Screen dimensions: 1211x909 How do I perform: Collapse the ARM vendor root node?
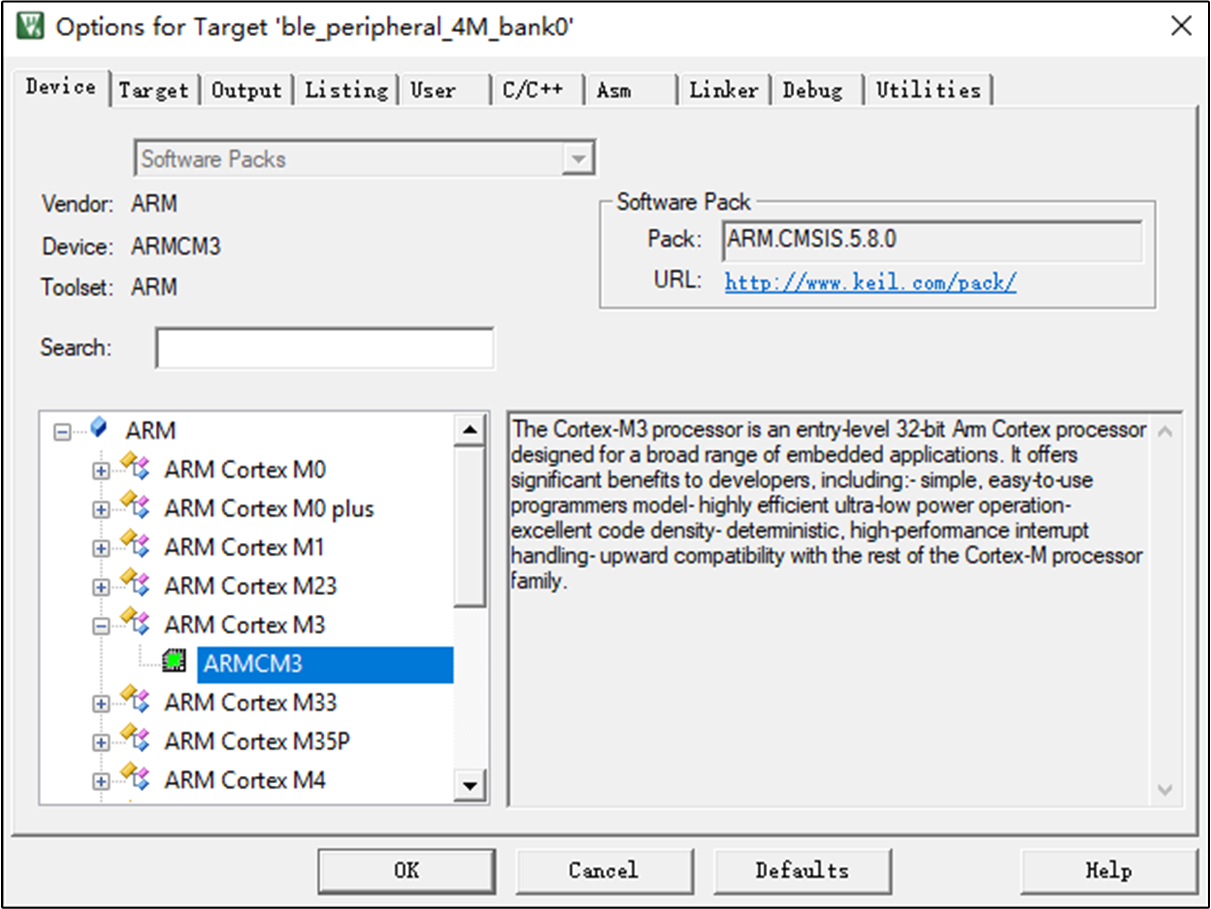click(63, 432)
